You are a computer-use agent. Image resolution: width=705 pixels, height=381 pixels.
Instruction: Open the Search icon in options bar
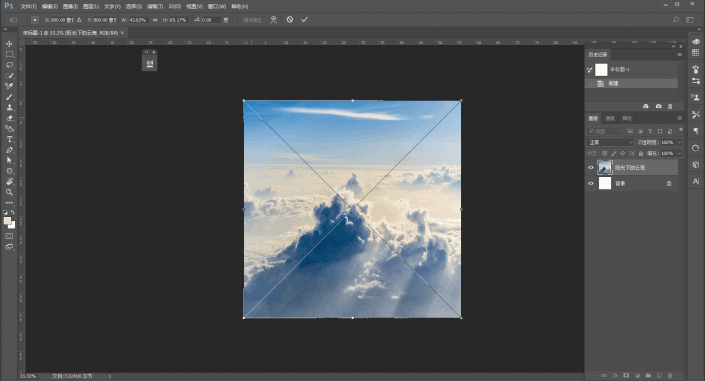point(675,19)
